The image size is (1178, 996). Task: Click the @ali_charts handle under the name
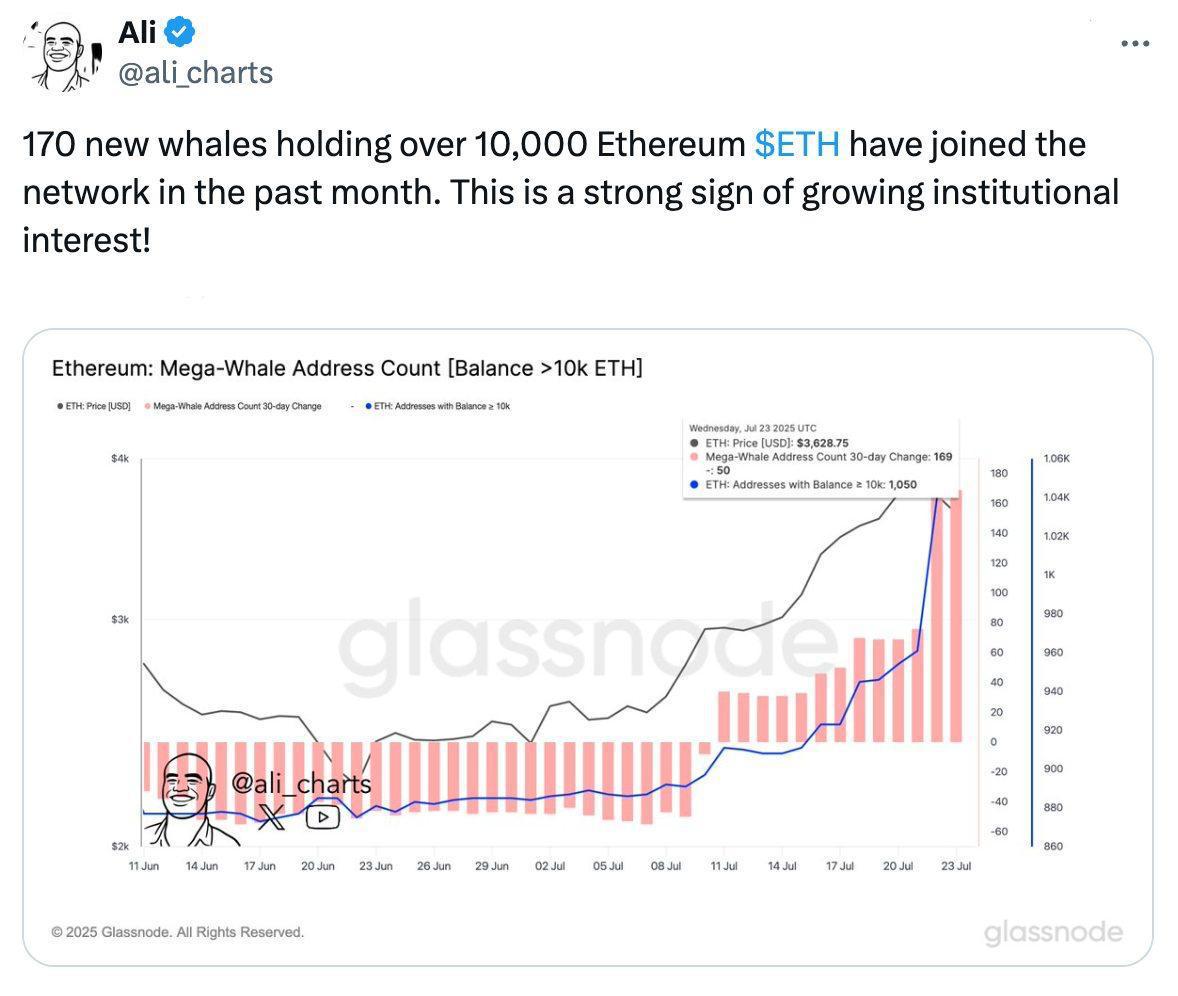pos(195,73)
